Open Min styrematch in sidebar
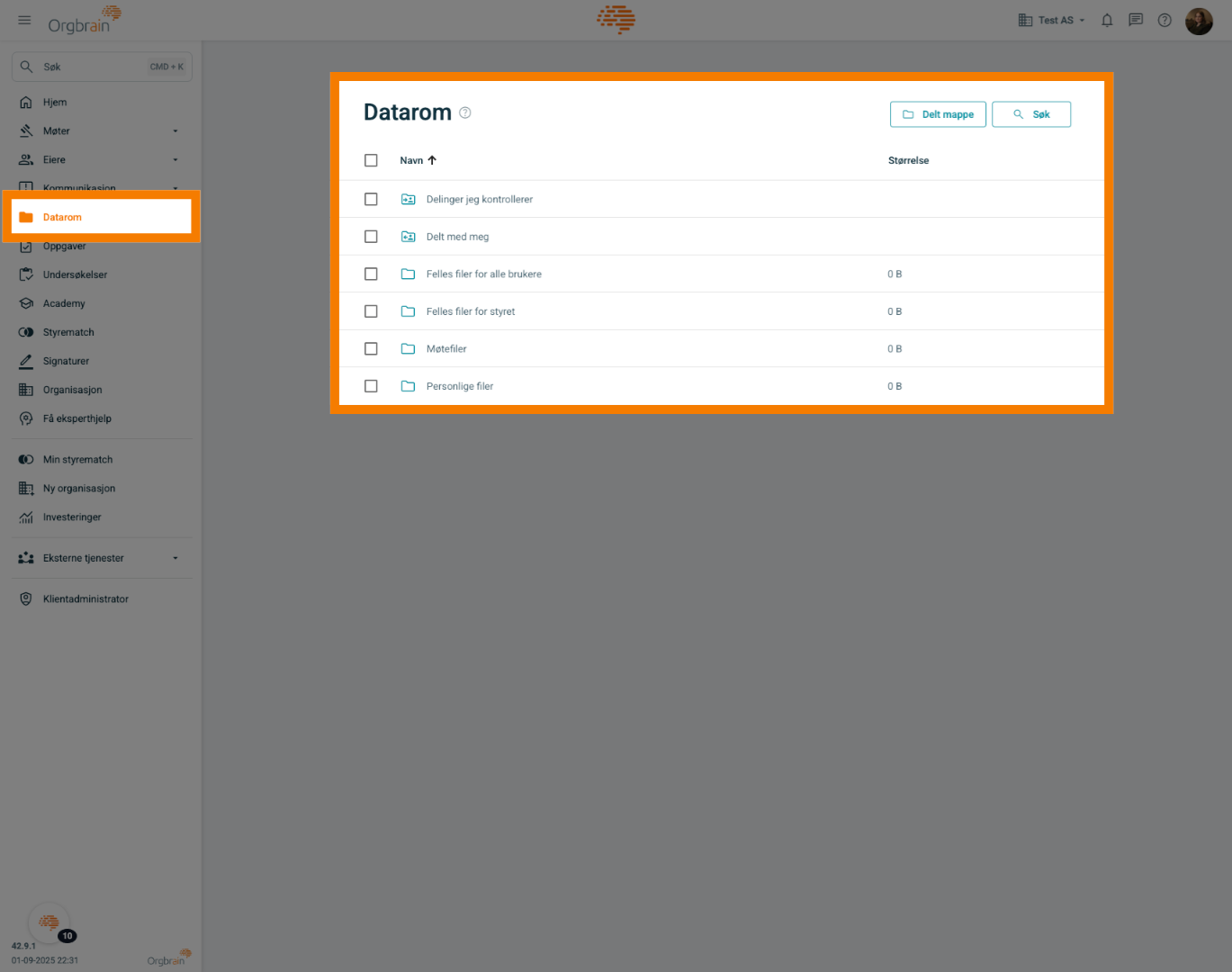 pyautogui.click(x=102, y=460)
